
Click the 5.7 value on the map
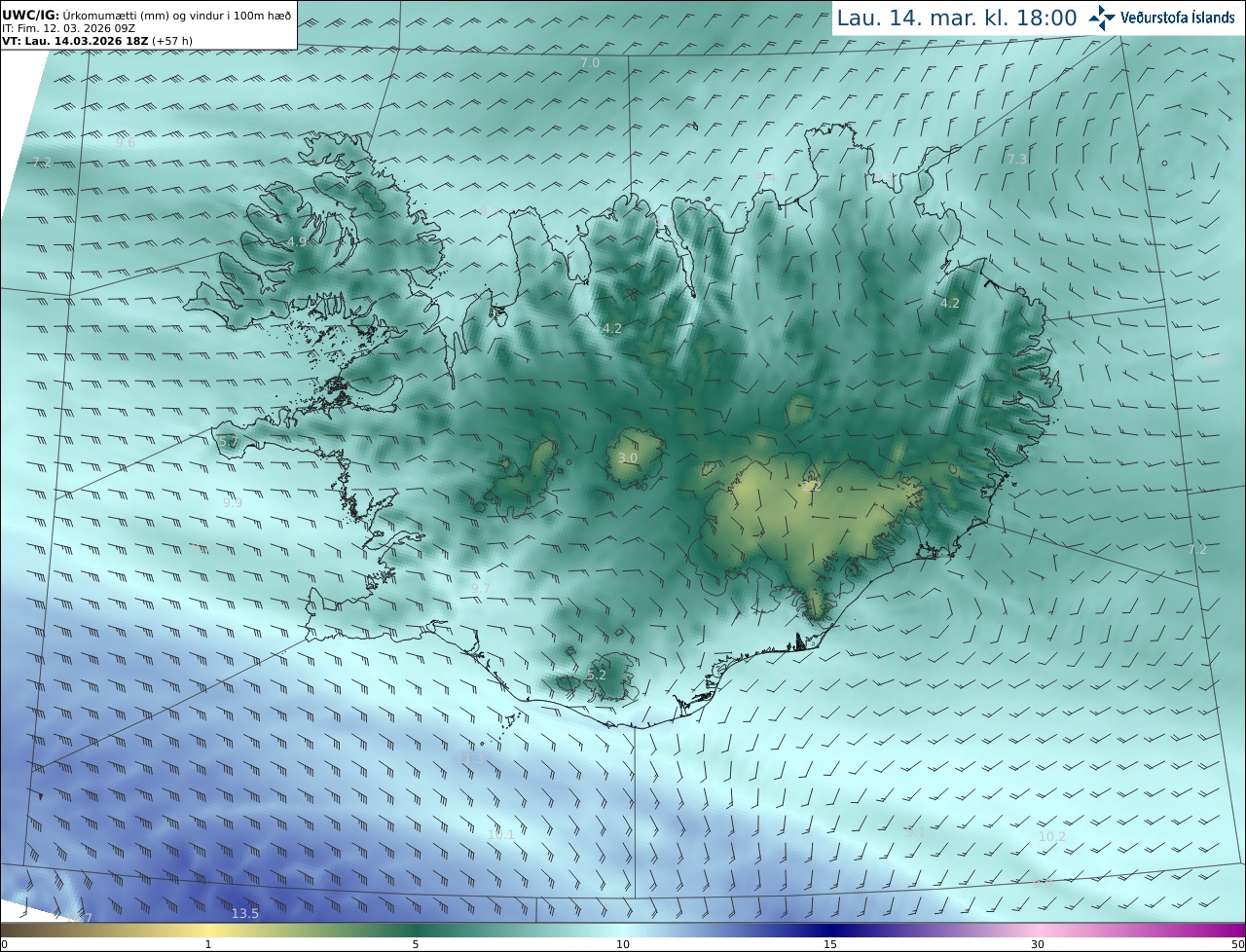(228, 442)
